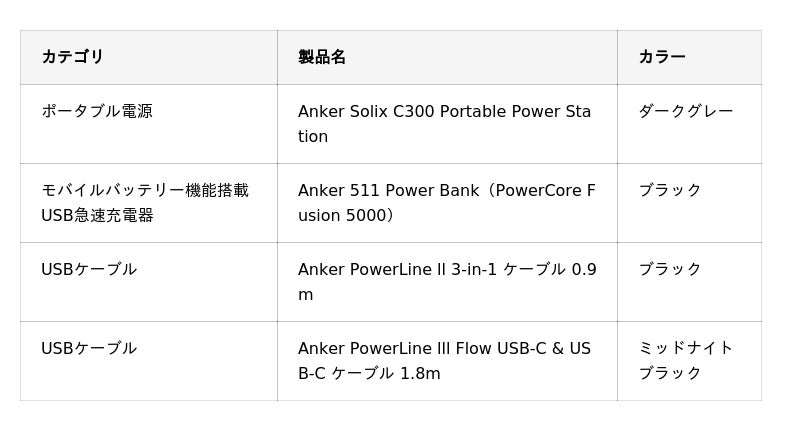
Task: Select the USB急速充電器 text line
Action: pyautogui.click(x=97, y=215)
